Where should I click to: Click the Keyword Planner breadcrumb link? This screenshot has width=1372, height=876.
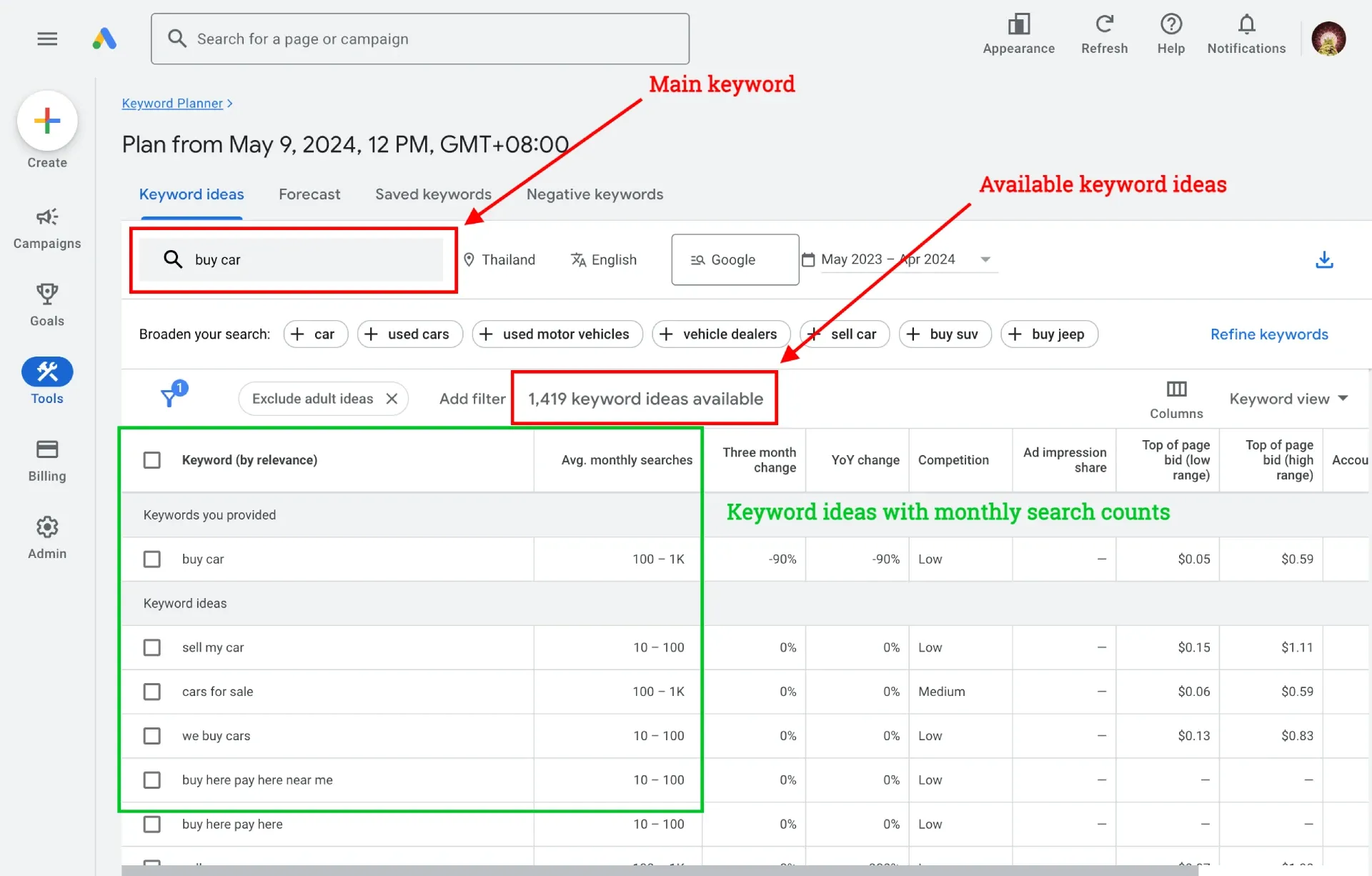pos(172,104)
